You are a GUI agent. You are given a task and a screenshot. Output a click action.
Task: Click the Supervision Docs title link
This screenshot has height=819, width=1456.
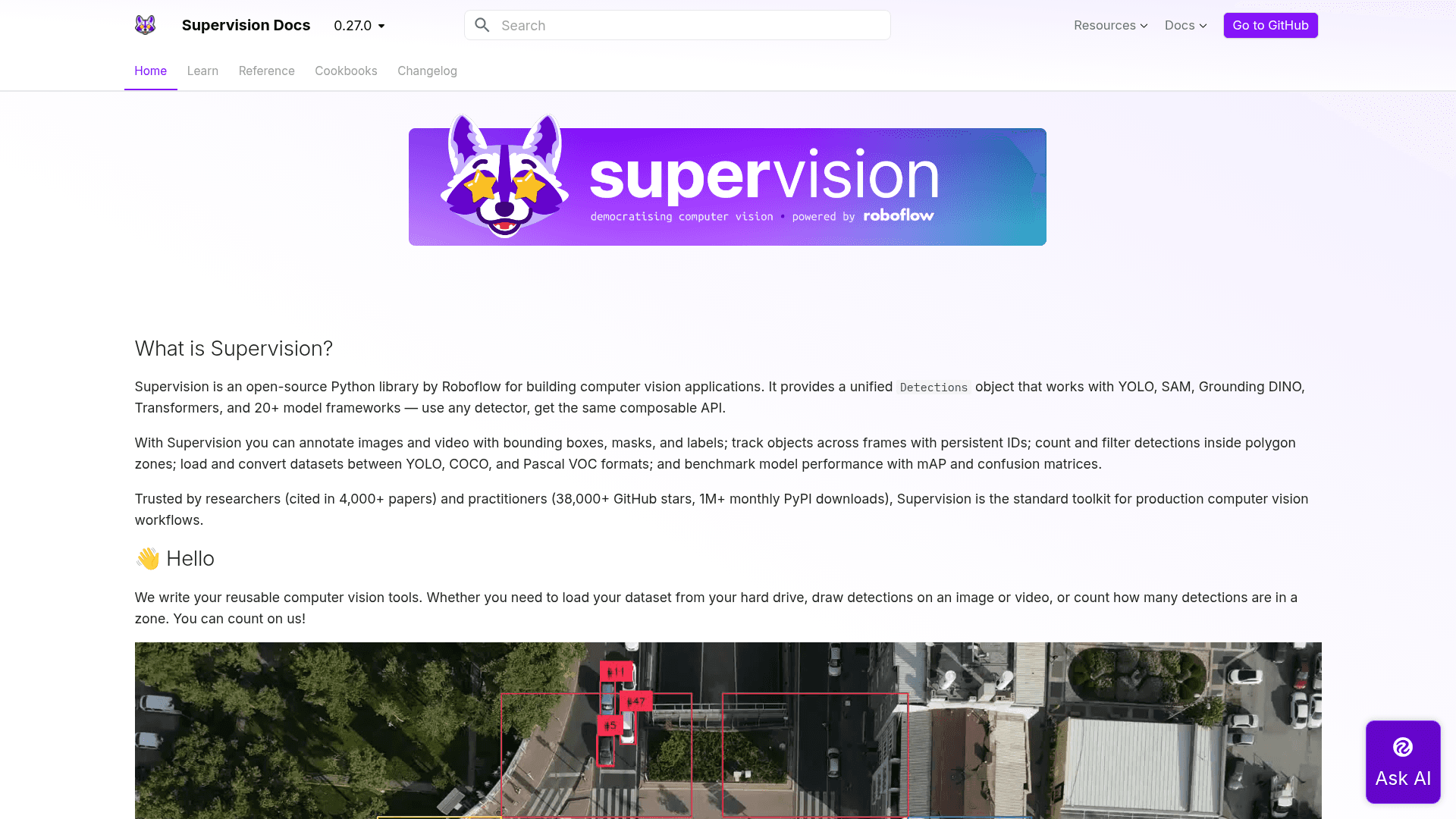coord(246,25)
